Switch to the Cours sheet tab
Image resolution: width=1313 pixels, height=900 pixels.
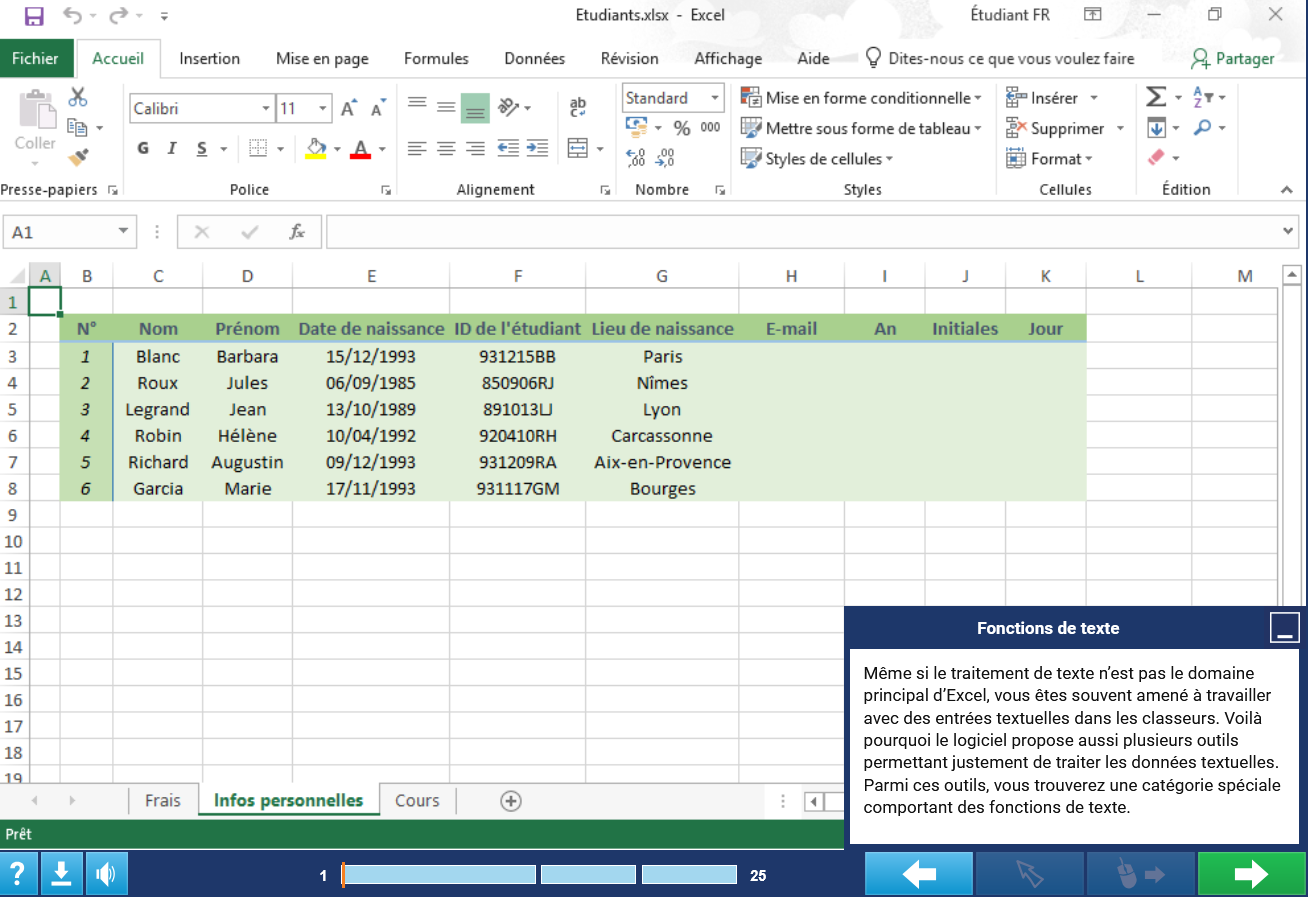(x=417, y=801)
